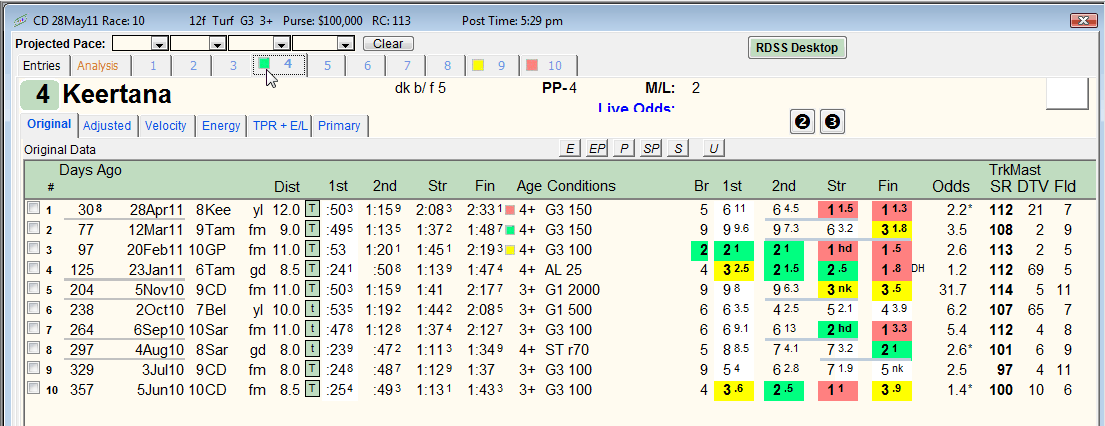Check the box for race line 3

[32, 249]
